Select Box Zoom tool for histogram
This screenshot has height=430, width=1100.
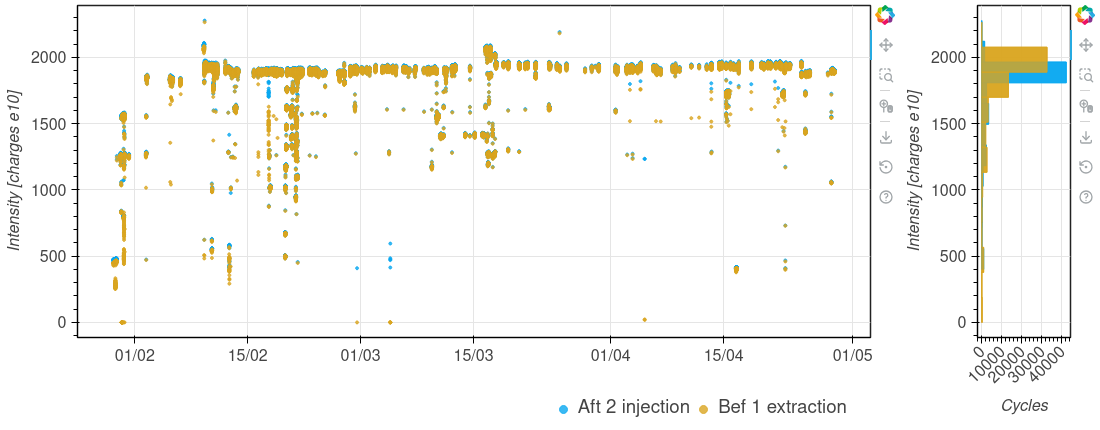1085,75
